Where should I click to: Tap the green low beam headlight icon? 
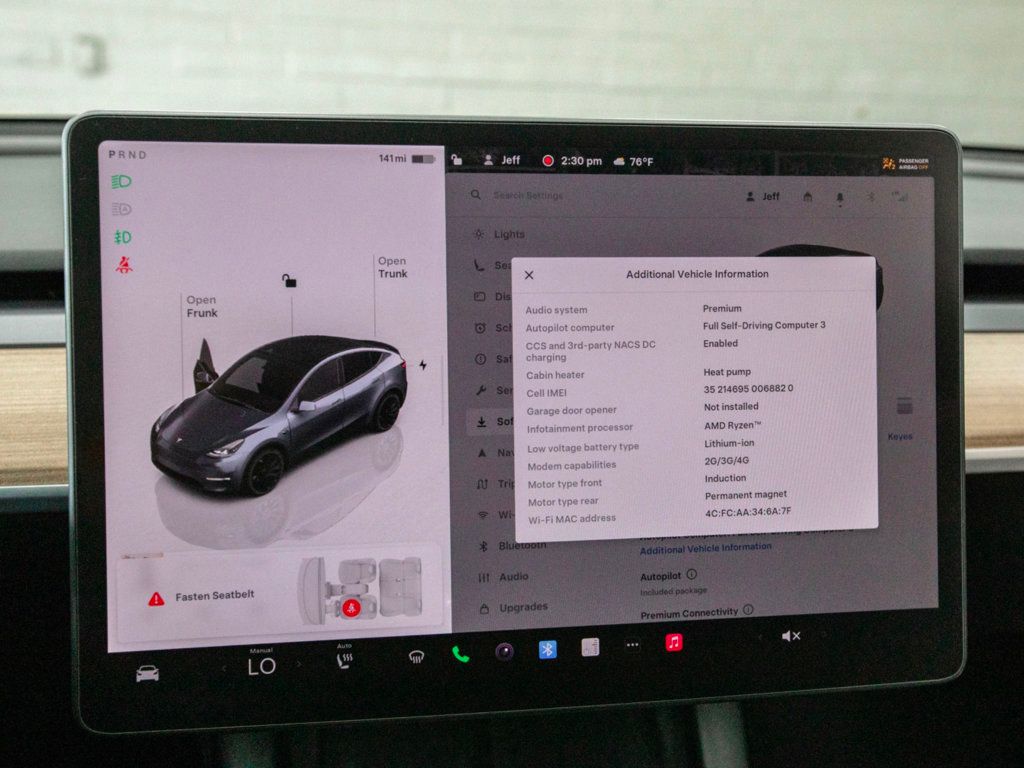pos(121,182)
